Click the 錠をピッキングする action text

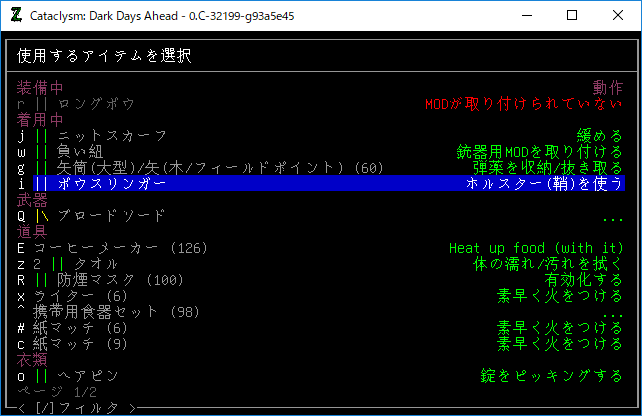coord(551,375)
